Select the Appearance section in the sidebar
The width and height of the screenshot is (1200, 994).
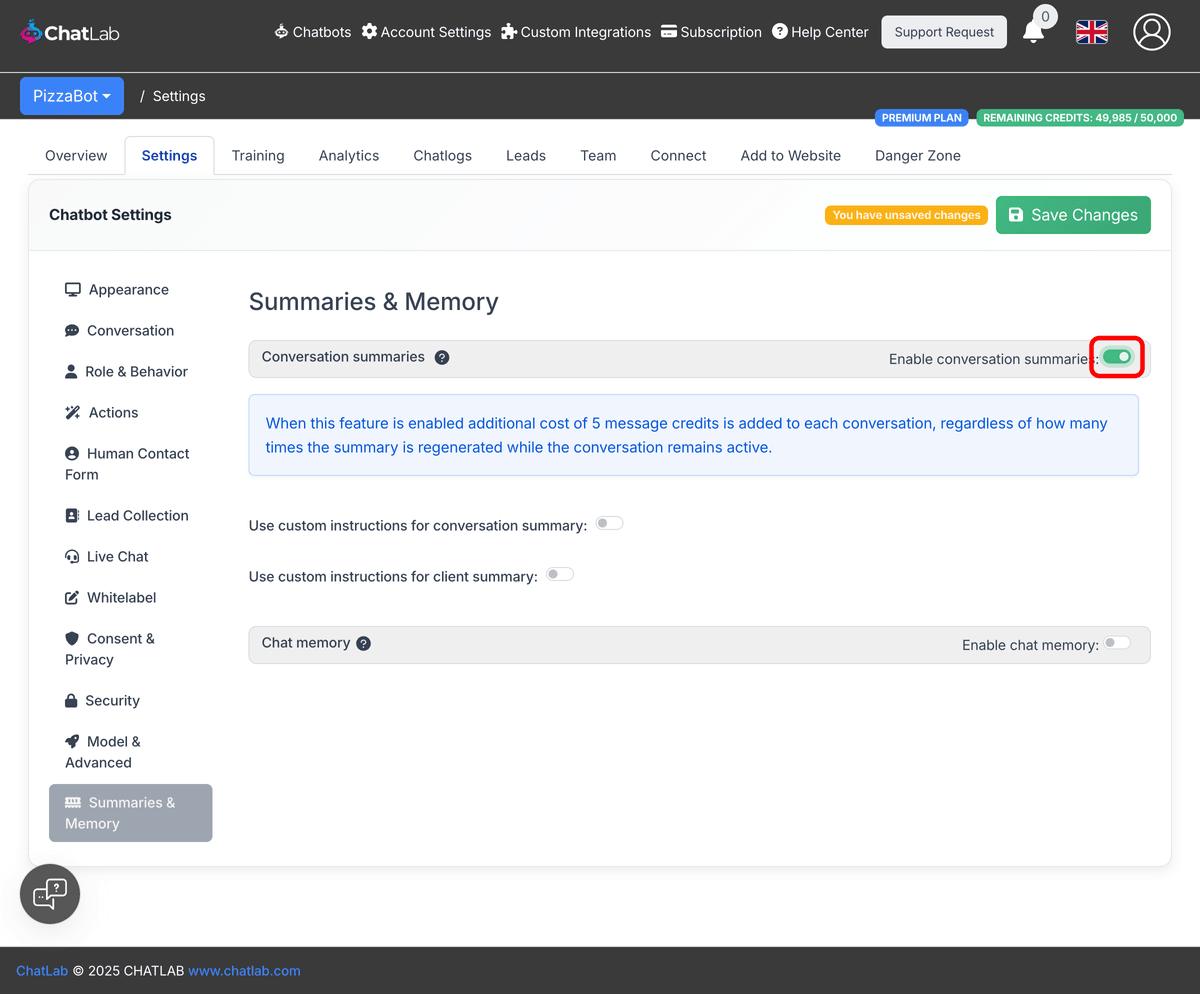tap(117, 289)
